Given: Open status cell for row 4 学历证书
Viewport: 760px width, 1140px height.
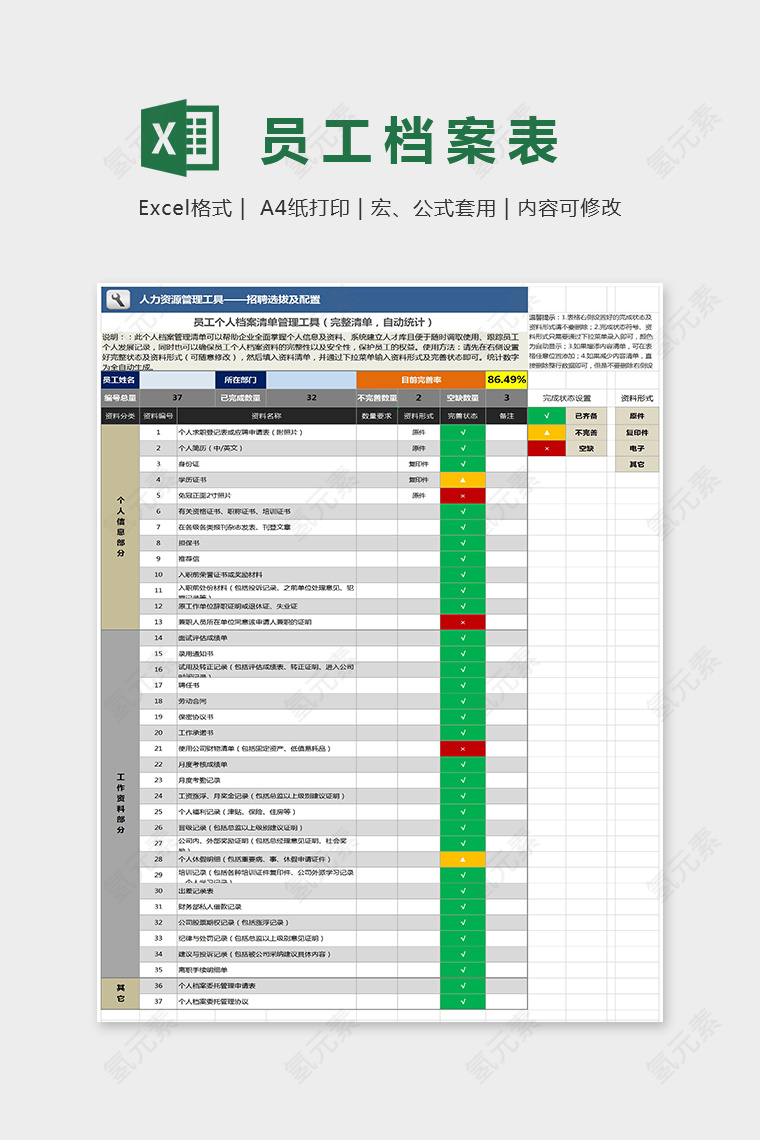Looking at the screenshot, I should pyautogui.click(x=463, y=480).
